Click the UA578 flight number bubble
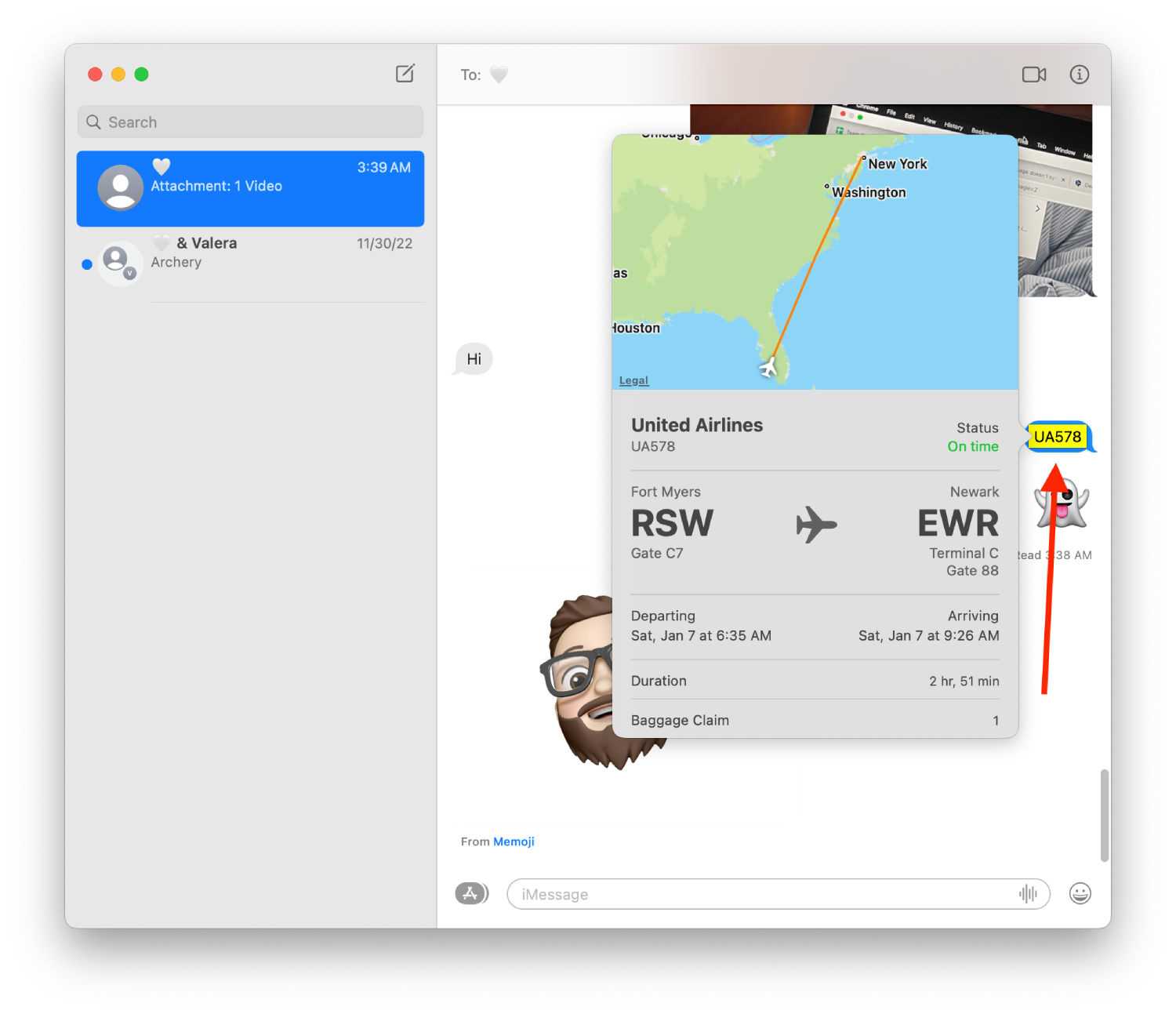The width and height of the screenshot is (1176, 1014). (1057, 437)
